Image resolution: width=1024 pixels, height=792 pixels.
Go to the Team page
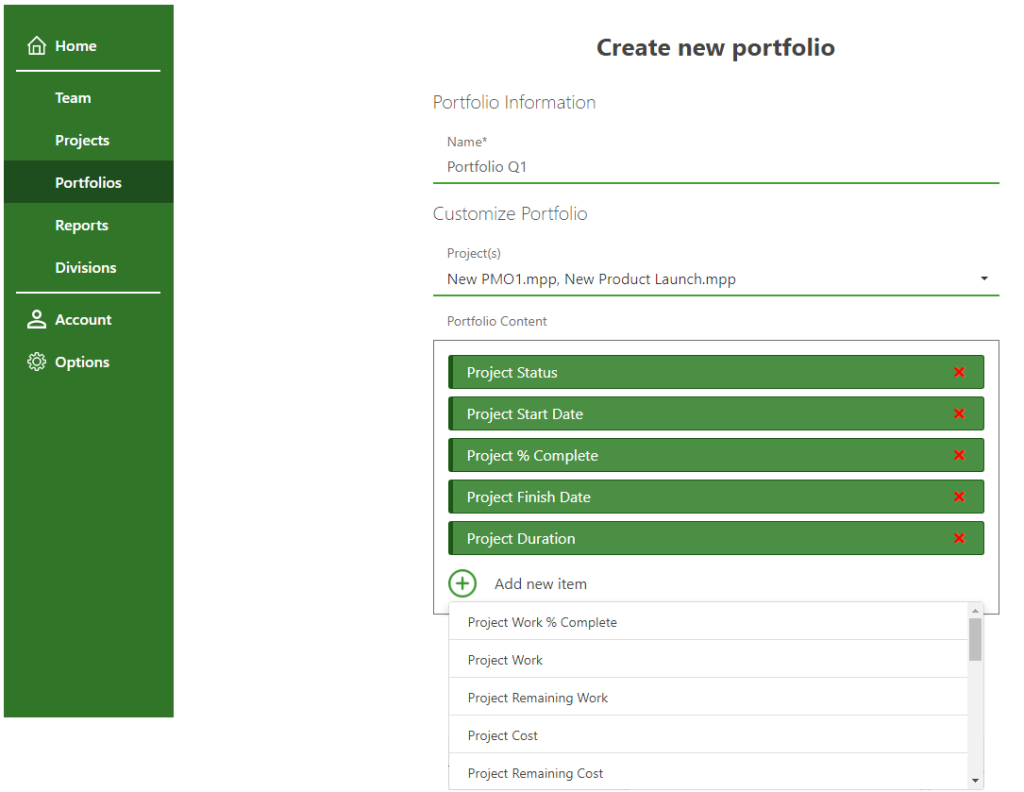point(73,97)
